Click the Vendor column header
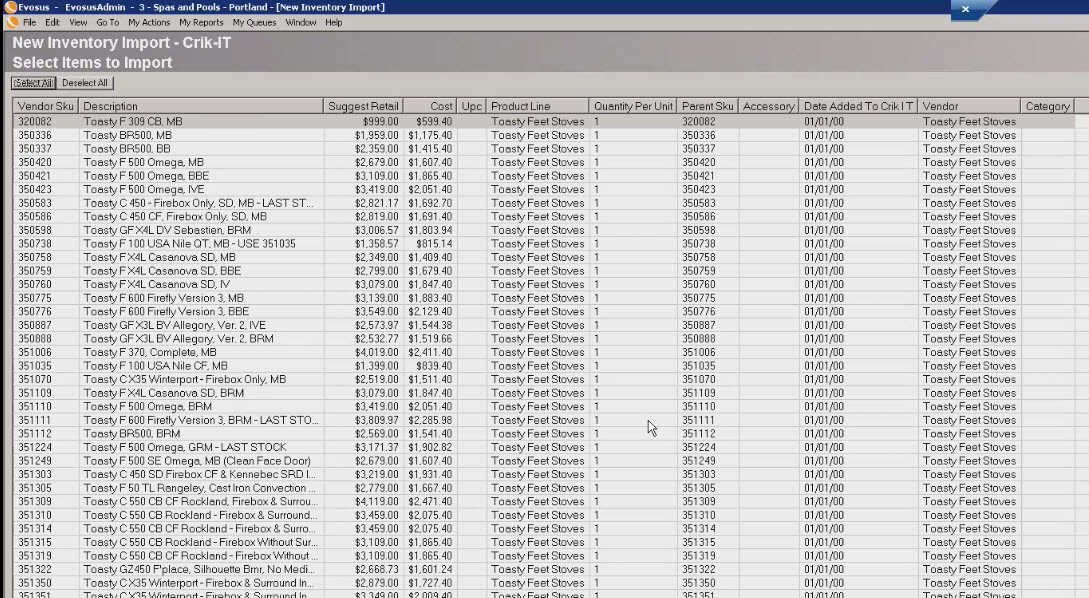 970,106
